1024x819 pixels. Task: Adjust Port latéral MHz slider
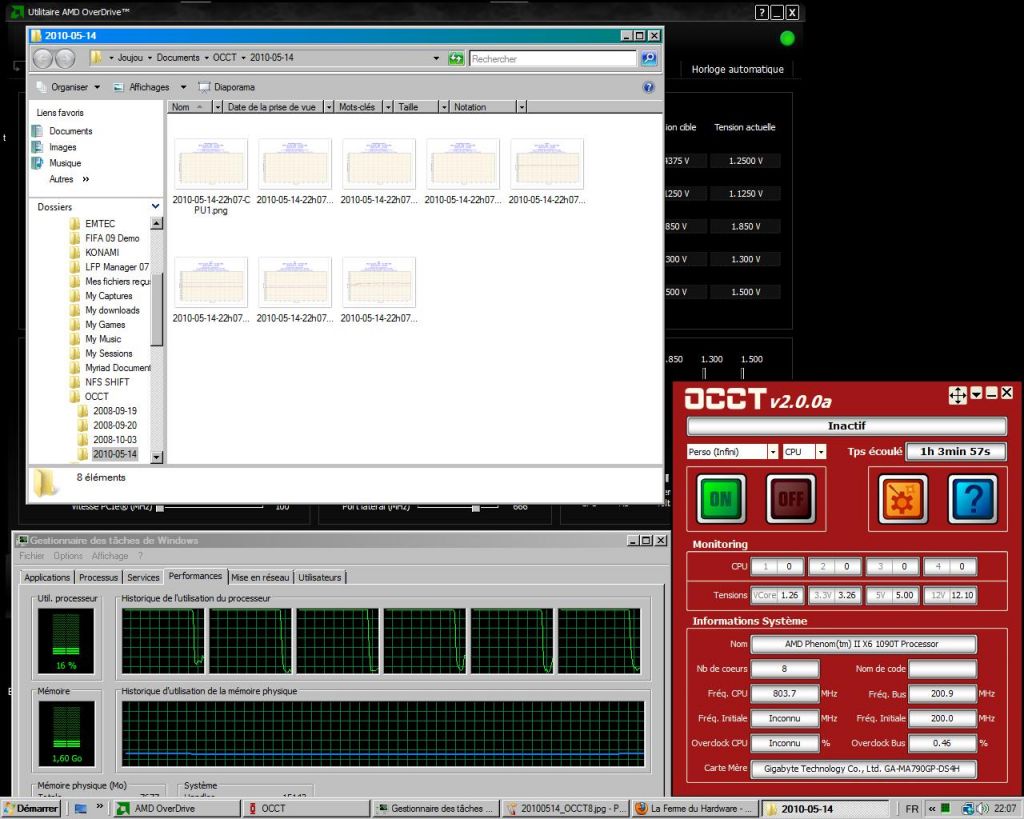(476, 507)
